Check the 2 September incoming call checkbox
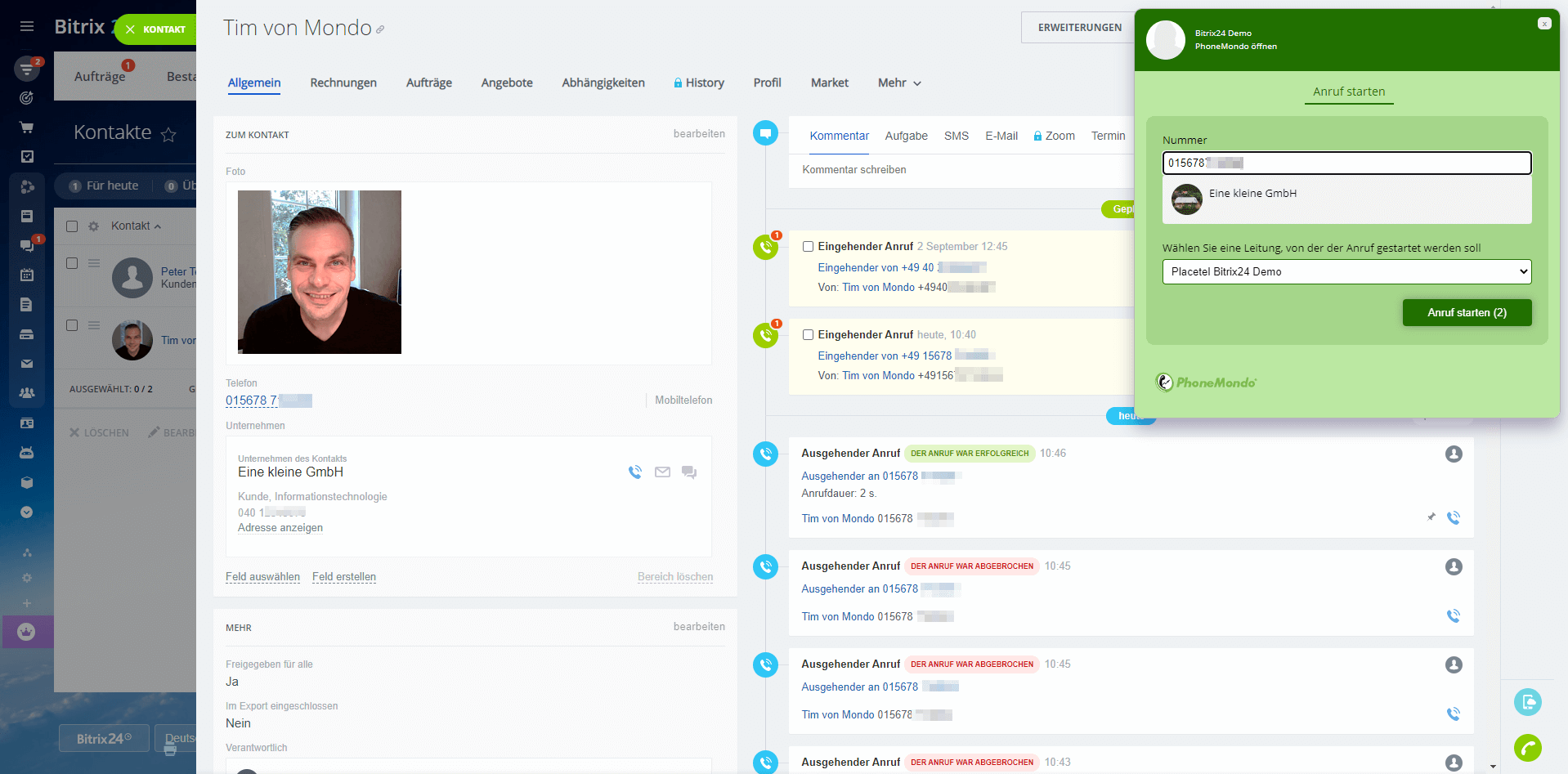Viewport: 1568px width, 774px height. coord(808,247)
